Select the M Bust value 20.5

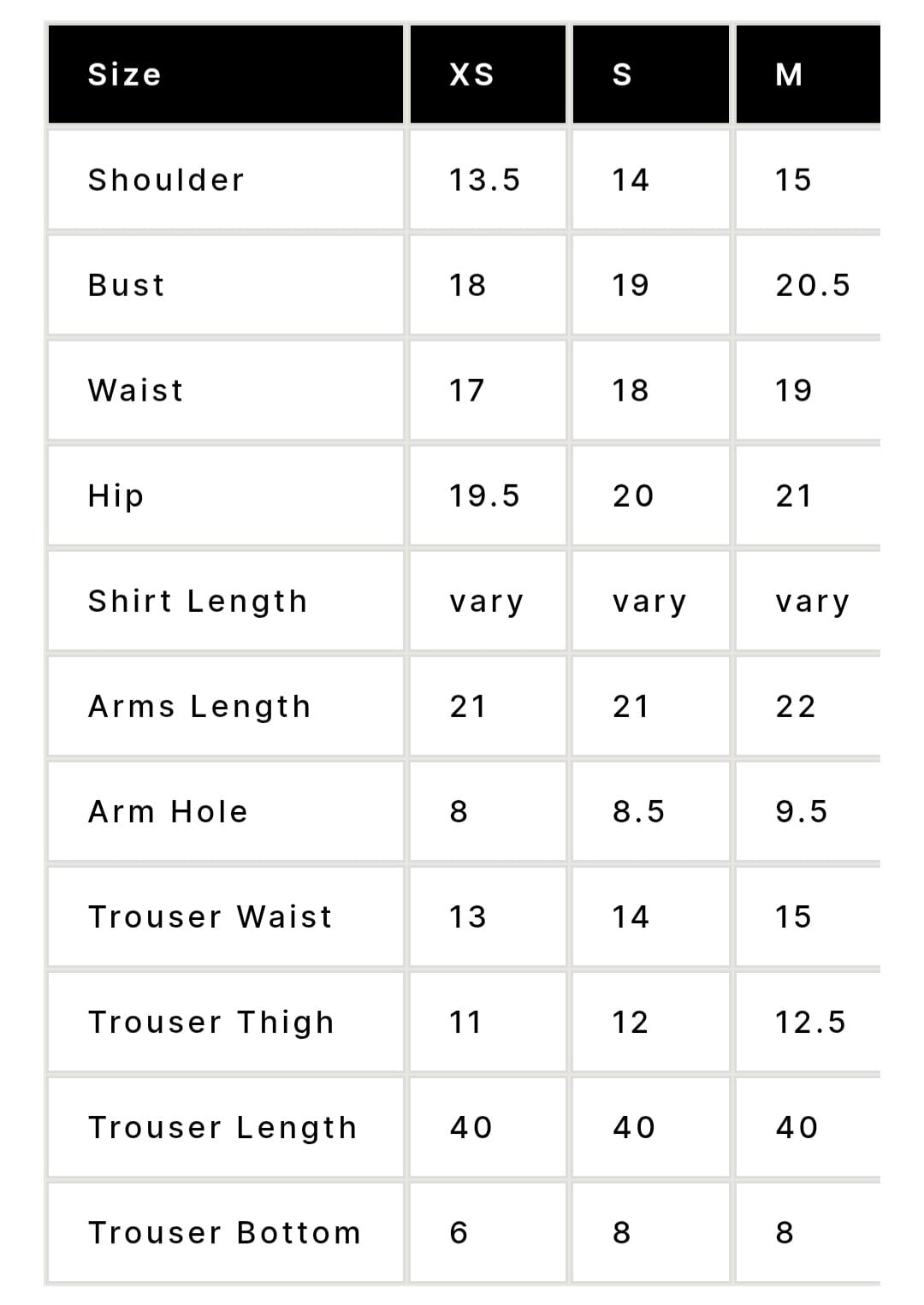click(813, 285)
